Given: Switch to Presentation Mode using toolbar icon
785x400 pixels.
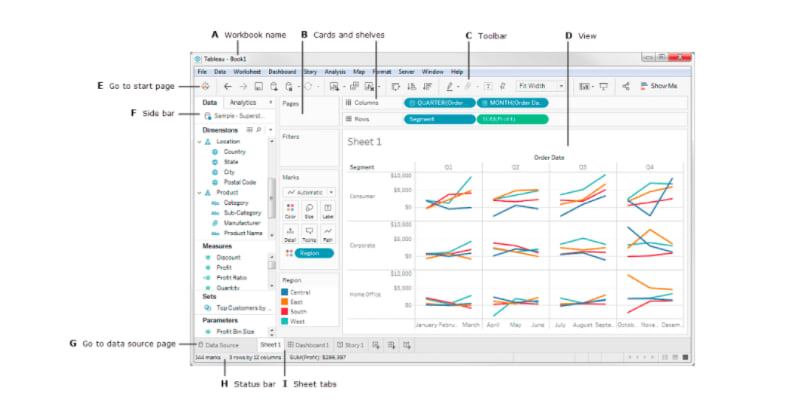Looking at the screenshot, I should click(604, 86).
